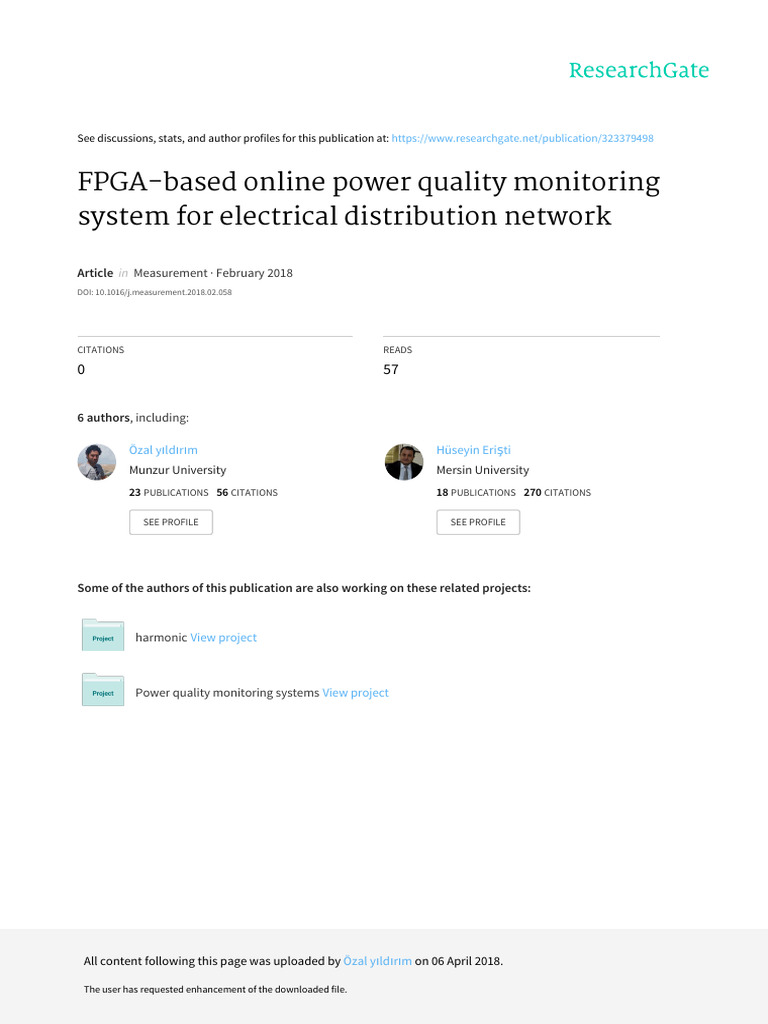
Task: Click the ResearchGate logo
Action: (x=638, y=70)
